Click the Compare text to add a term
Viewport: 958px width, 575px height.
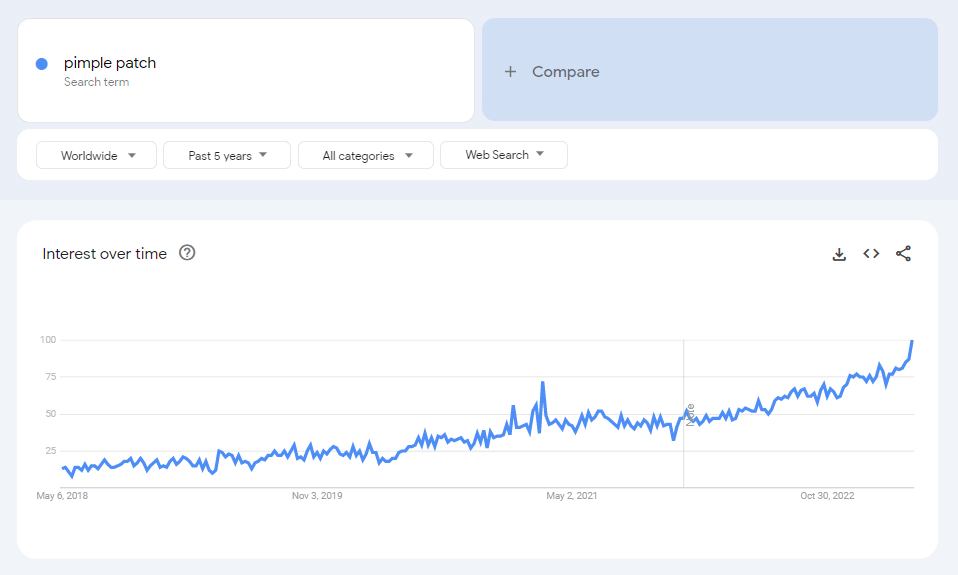point(565,72)
